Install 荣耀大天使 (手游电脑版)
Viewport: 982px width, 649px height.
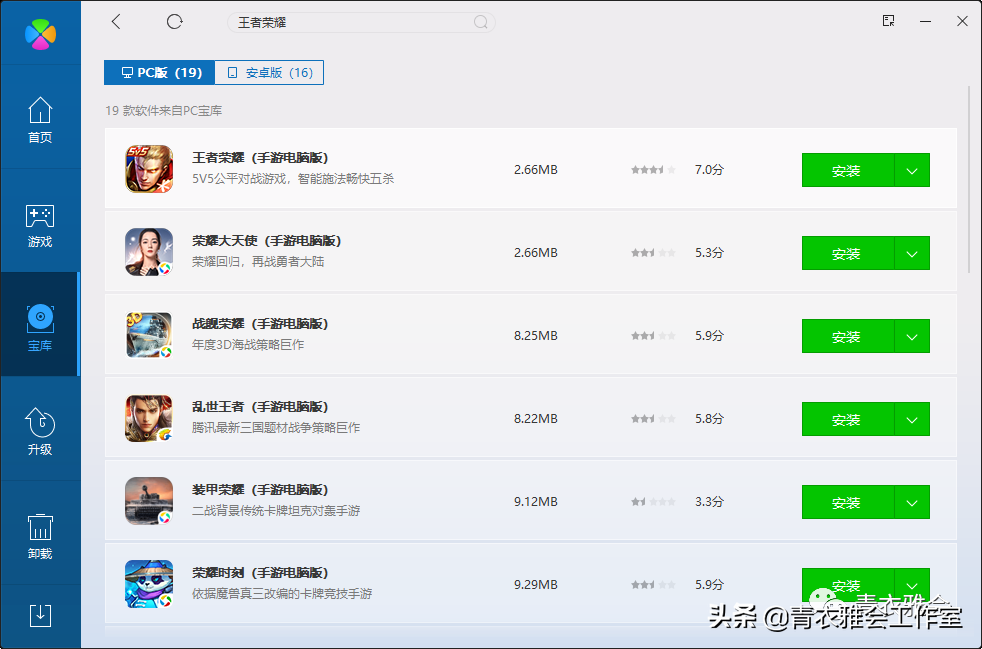click(847, 253)
